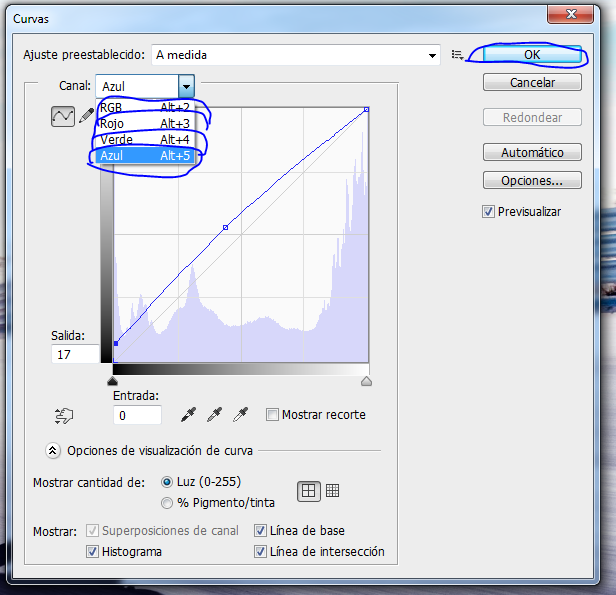Screen dimensions: 616x595
Task: Uncheck Línea de intersección option
Action: tap(260, 551)
